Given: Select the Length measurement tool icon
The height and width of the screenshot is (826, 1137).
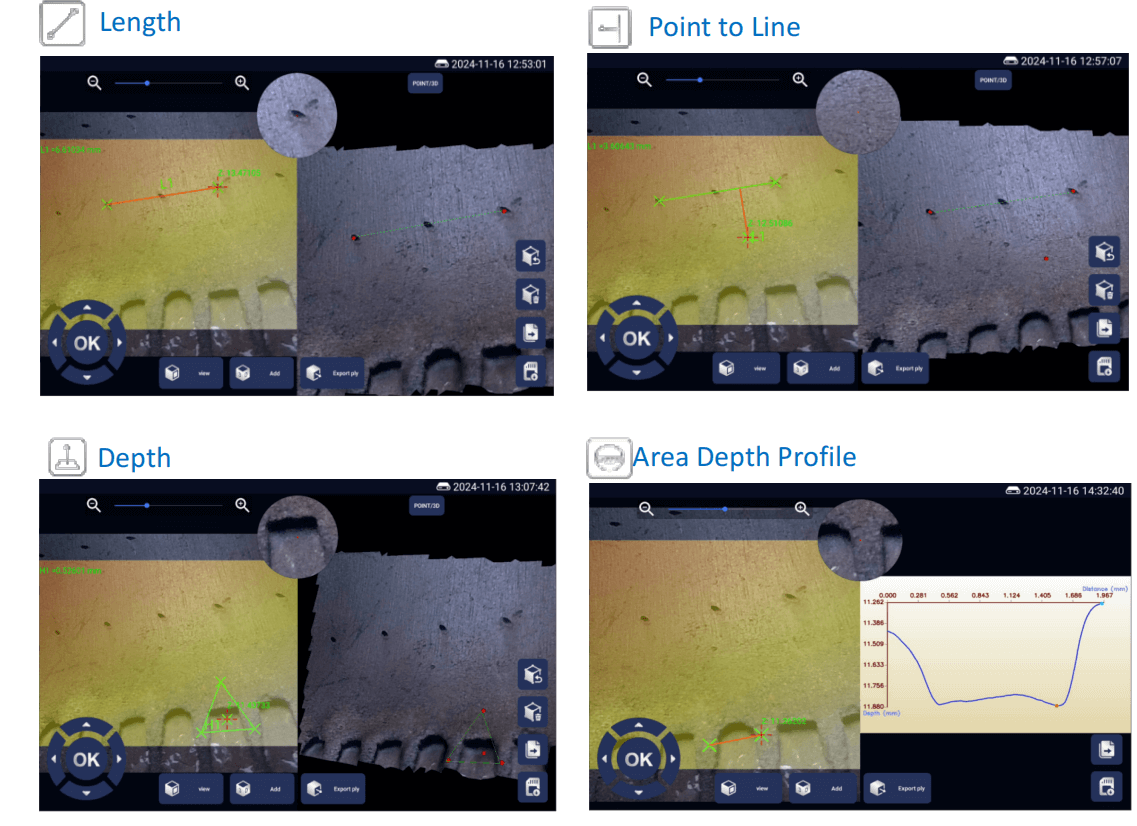Looking at the screenshot, I should pyautogui.click(x=62, y=23).
